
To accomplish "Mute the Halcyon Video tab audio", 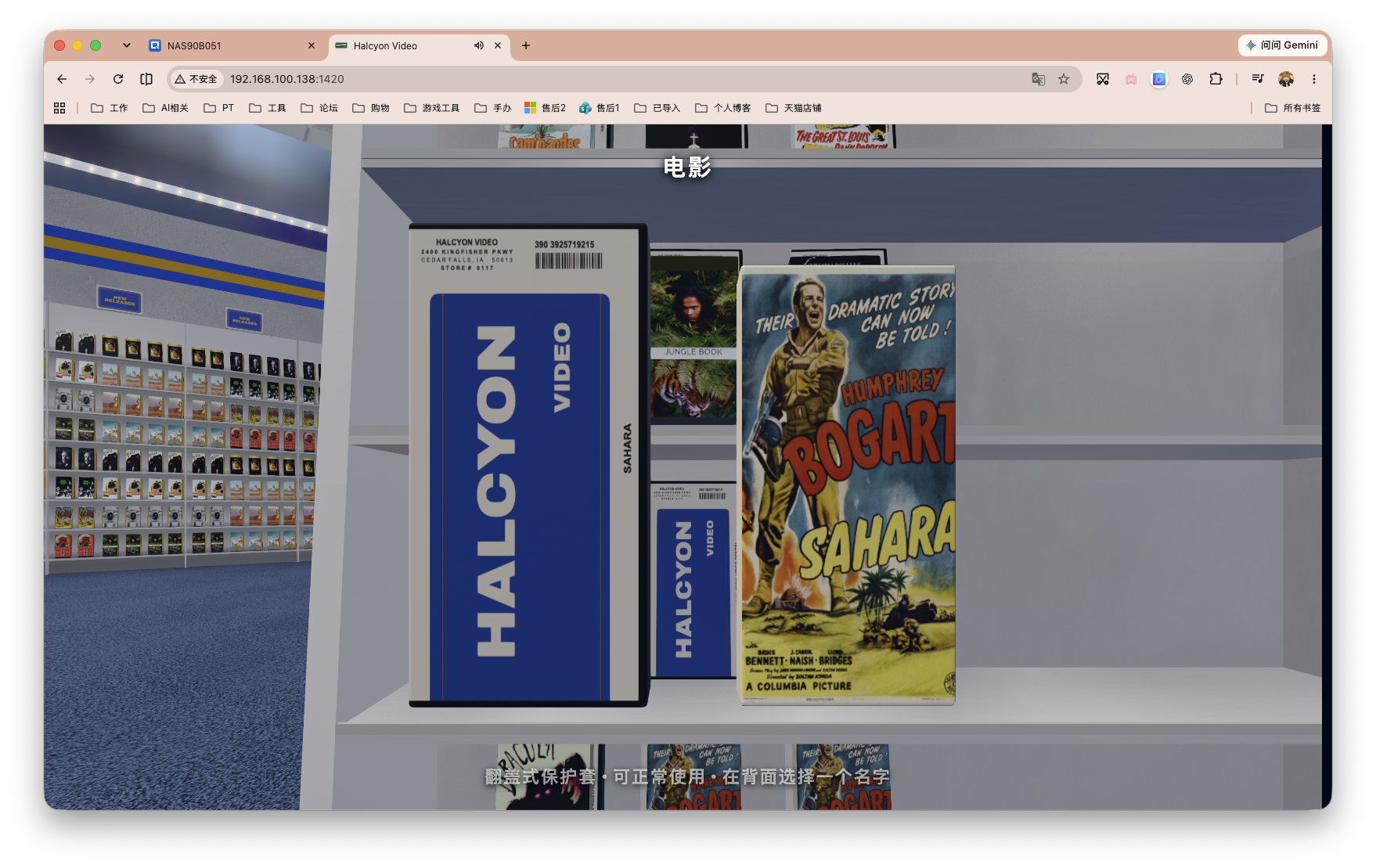I will point(479,45).
